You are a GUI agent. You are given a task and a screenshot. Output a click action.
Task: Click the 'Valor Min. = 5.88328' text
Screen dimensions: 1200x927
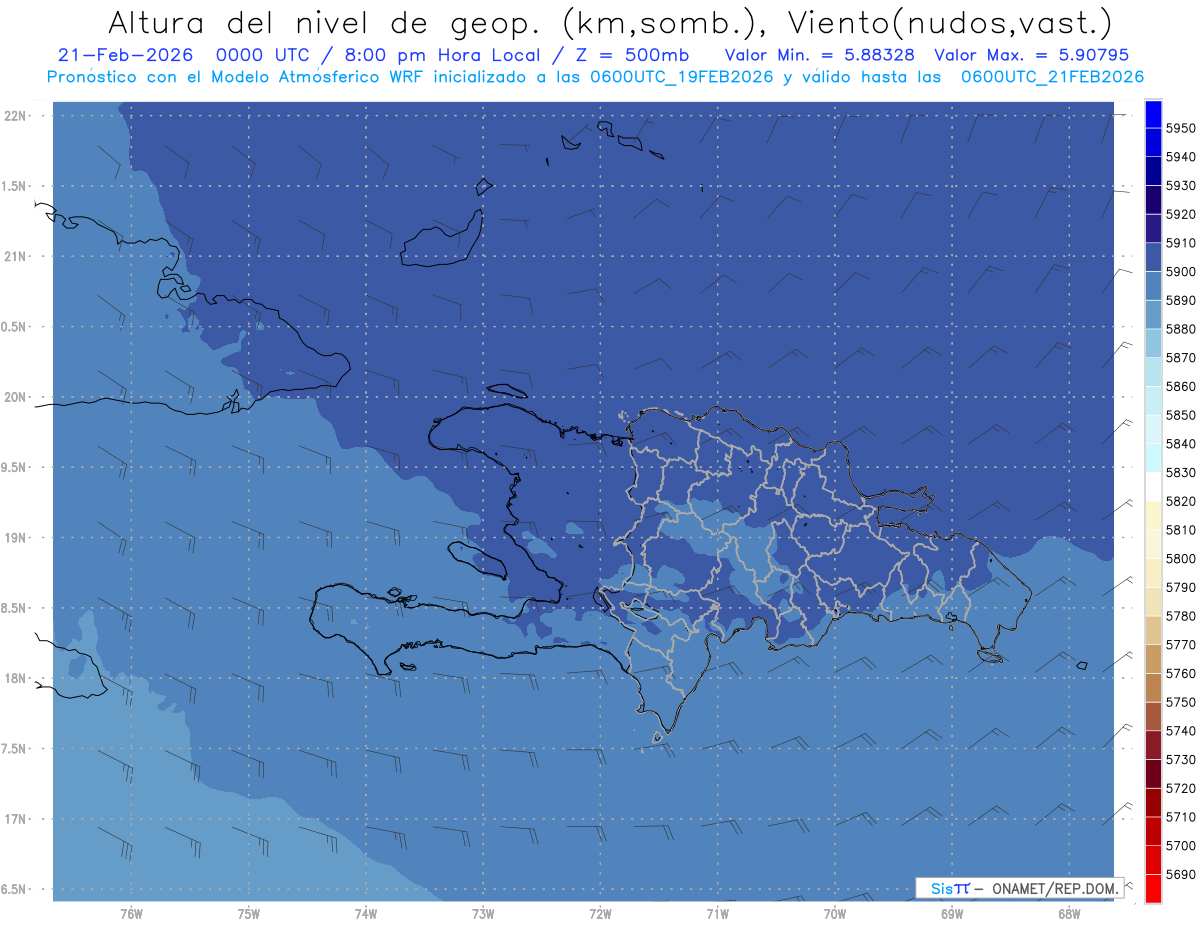click(819, 55)
